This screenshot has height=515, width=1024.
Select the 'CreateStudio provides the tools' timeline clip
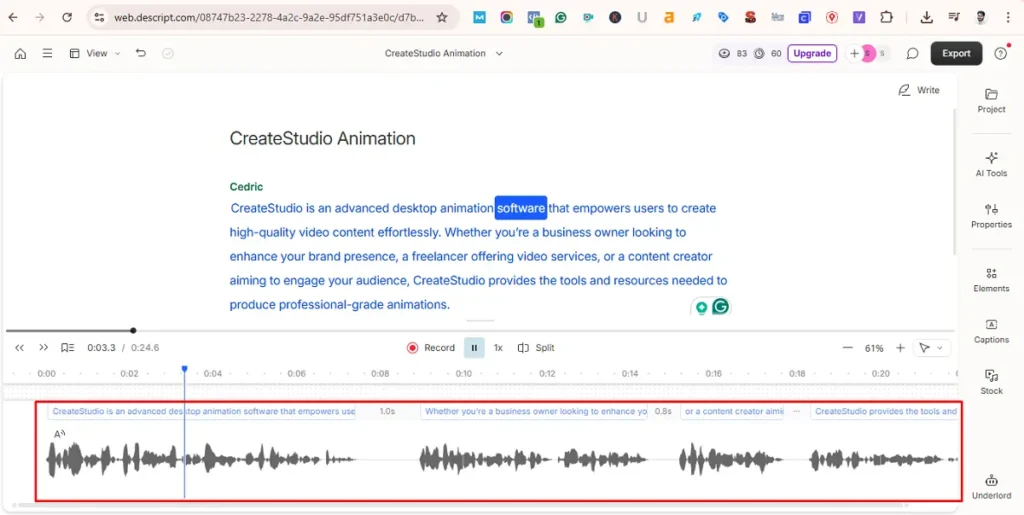[x=884, y=411]
